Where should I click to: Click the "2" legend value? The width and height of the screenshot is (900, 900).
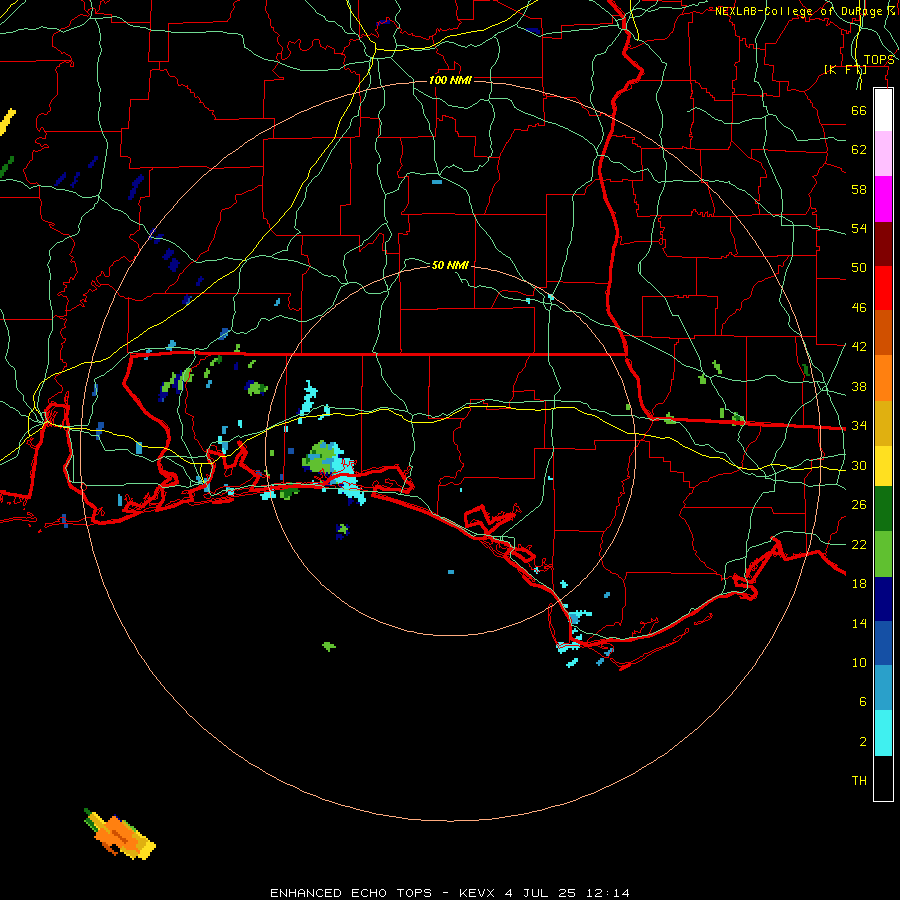863,741
